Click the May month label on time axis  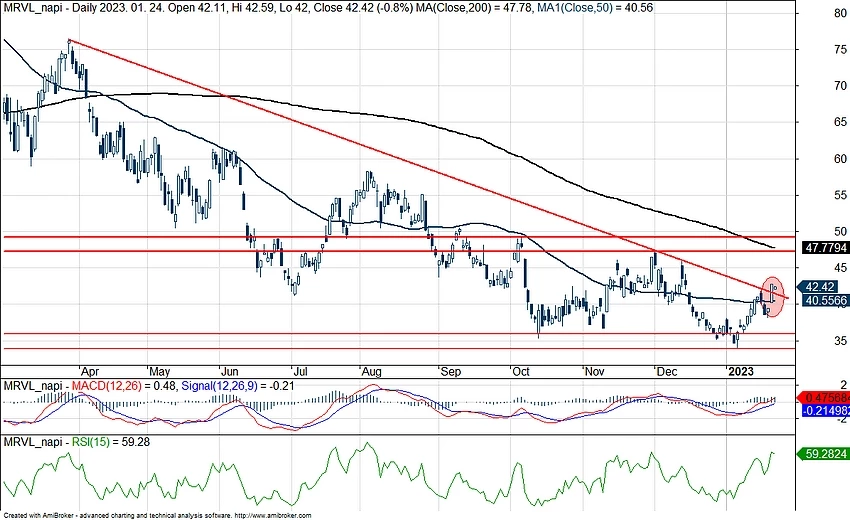159,371
